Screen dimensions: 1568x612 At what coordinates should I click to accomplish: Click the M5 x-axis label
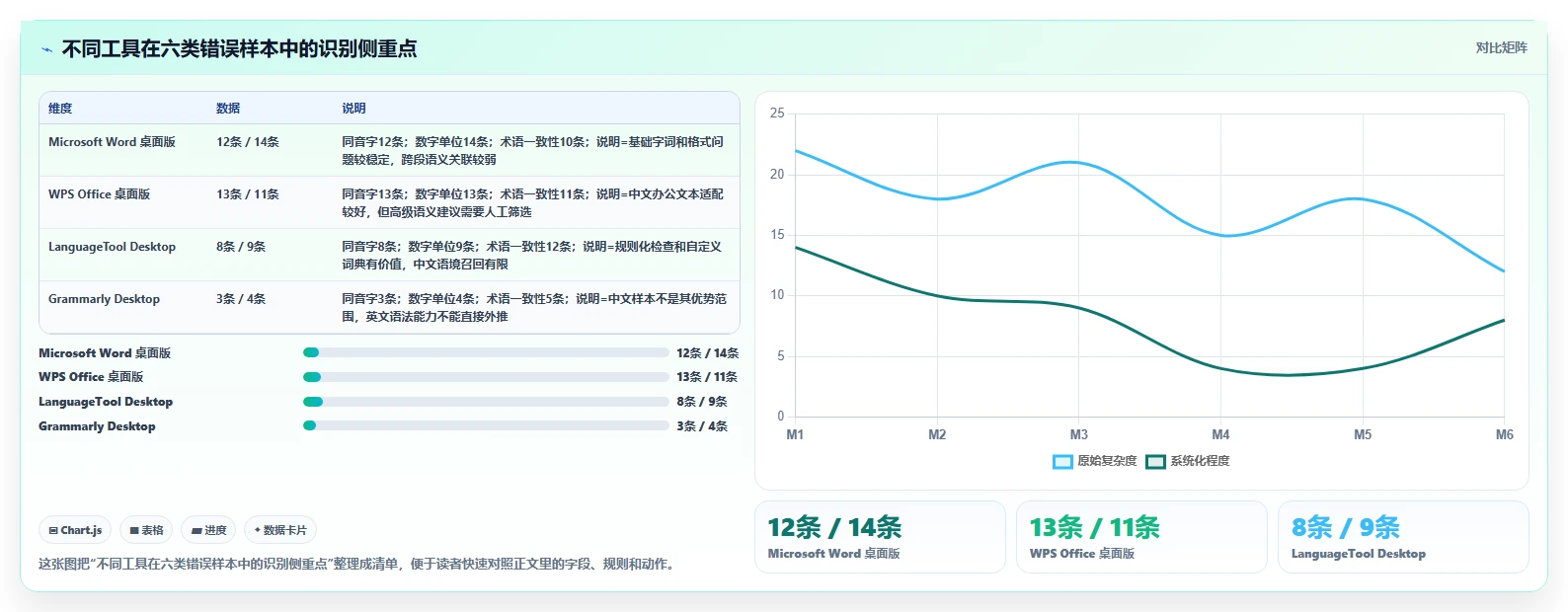pyautogui.click(x=1363, y=435)
